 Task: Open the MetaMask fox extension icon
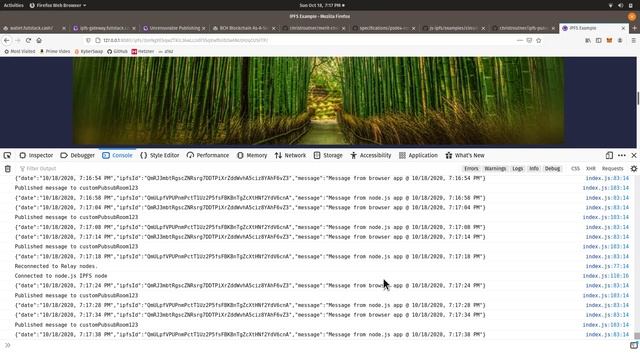pyautogui.click(x=609, y=40)
